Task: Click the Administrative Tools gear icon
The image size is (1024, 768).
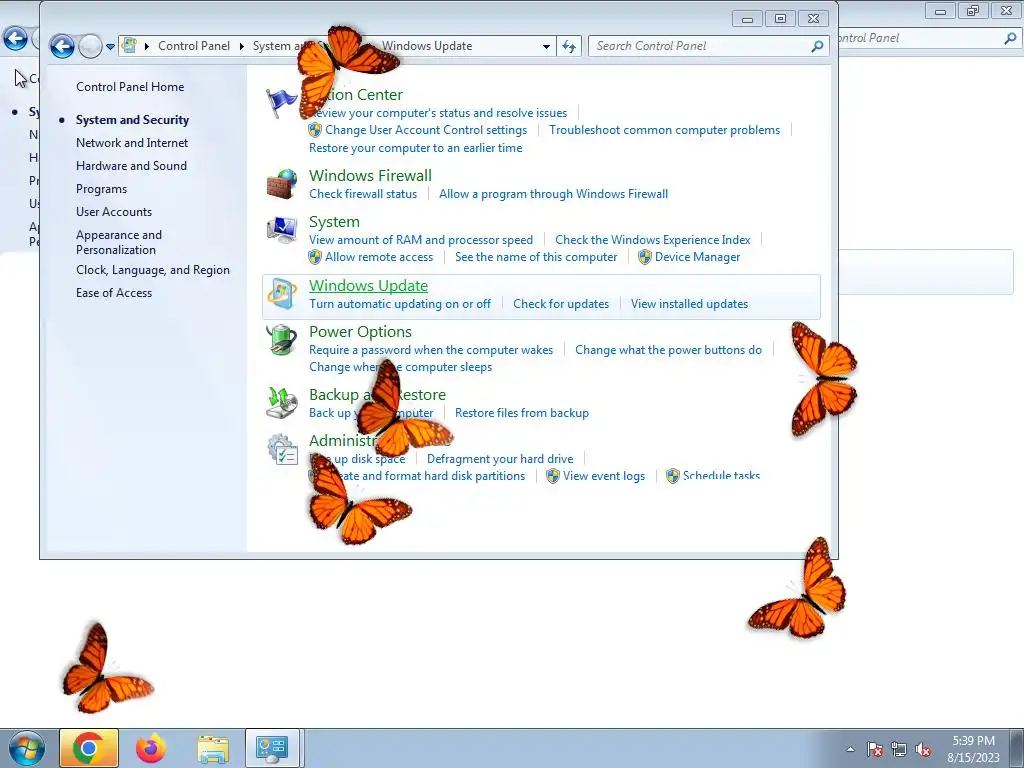Action: click(x=281, y=449)
